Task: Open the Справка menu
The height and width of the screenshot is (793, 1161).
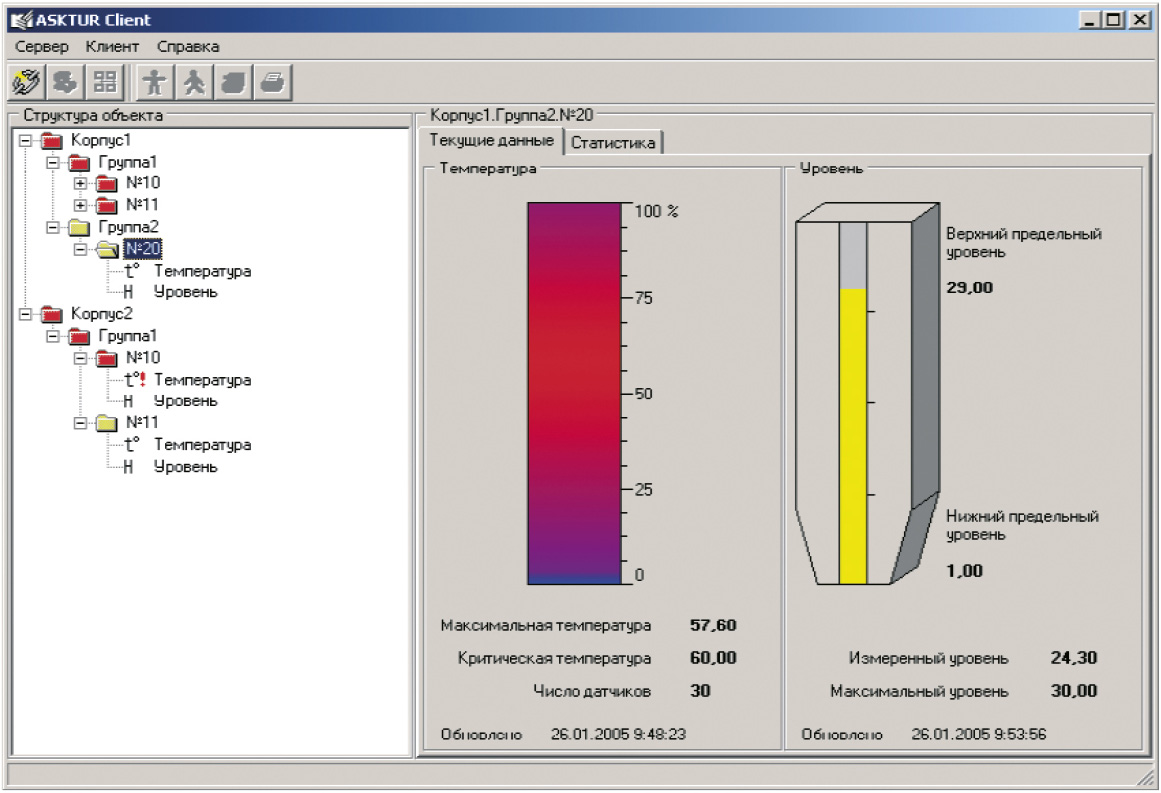Action: (188, 47)
